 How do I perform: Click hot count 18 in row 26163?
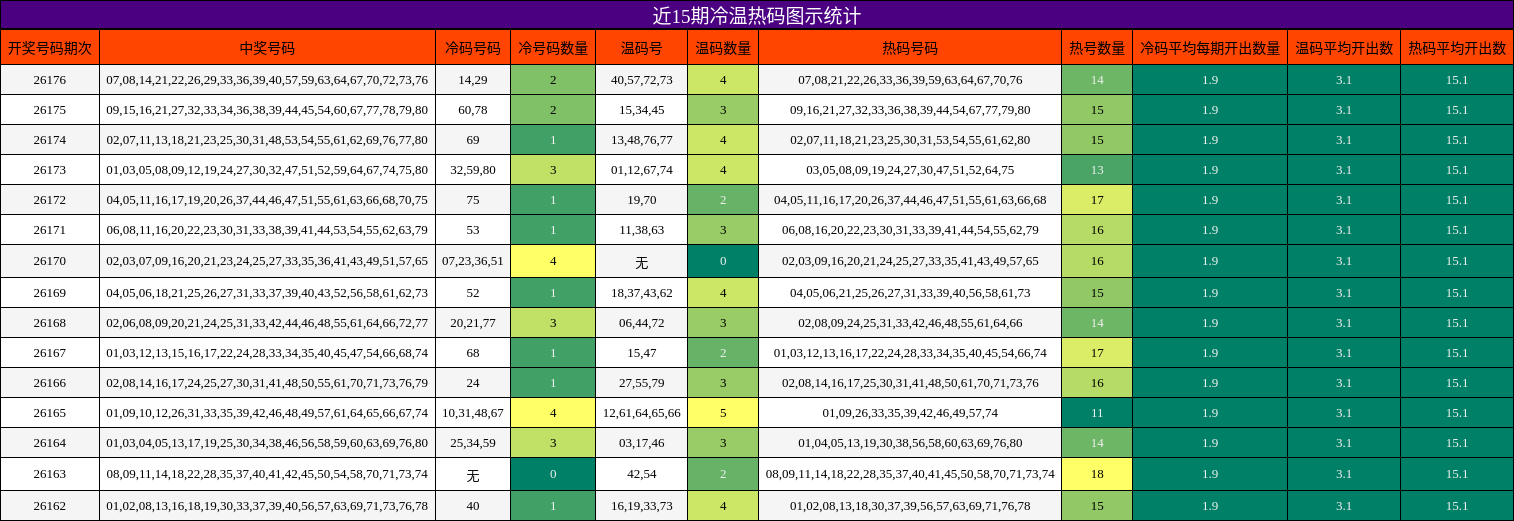tap(1097, 474)
